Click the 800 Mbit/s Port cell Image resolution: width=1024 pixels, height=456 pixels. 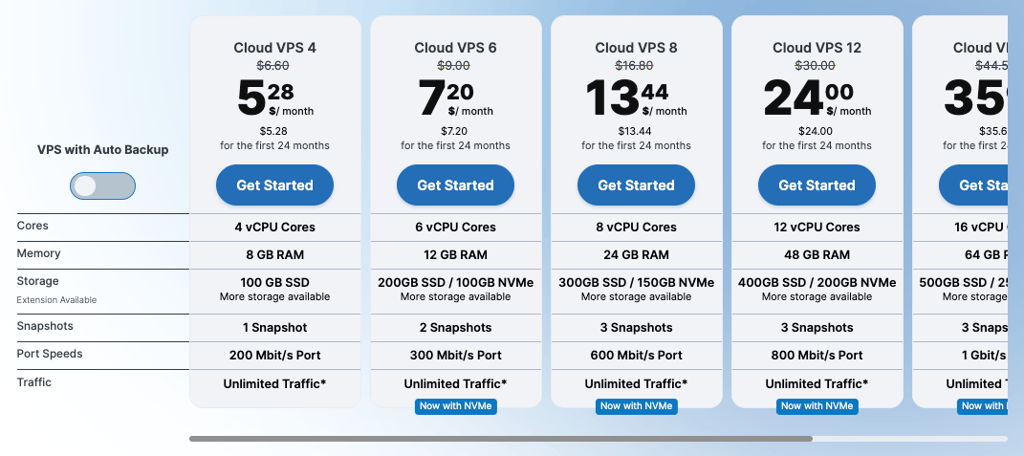tap(816, 355)
